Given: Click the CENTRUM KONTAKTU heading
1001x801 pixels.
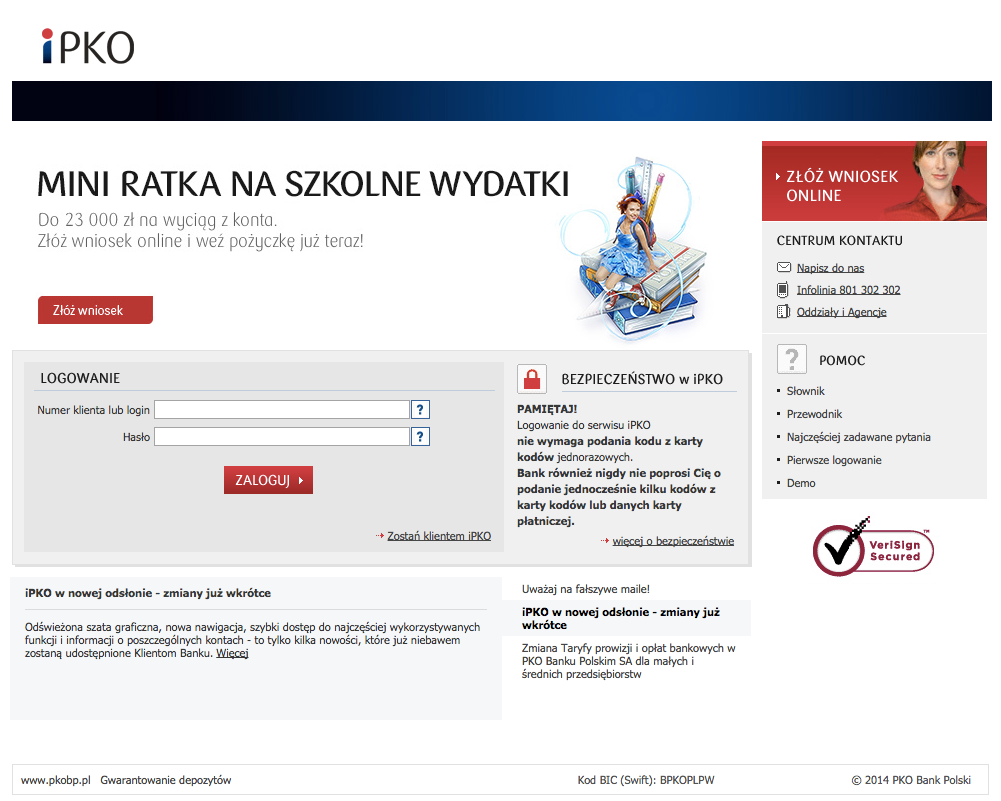Looking at the screenshot, I should (839, 241).
